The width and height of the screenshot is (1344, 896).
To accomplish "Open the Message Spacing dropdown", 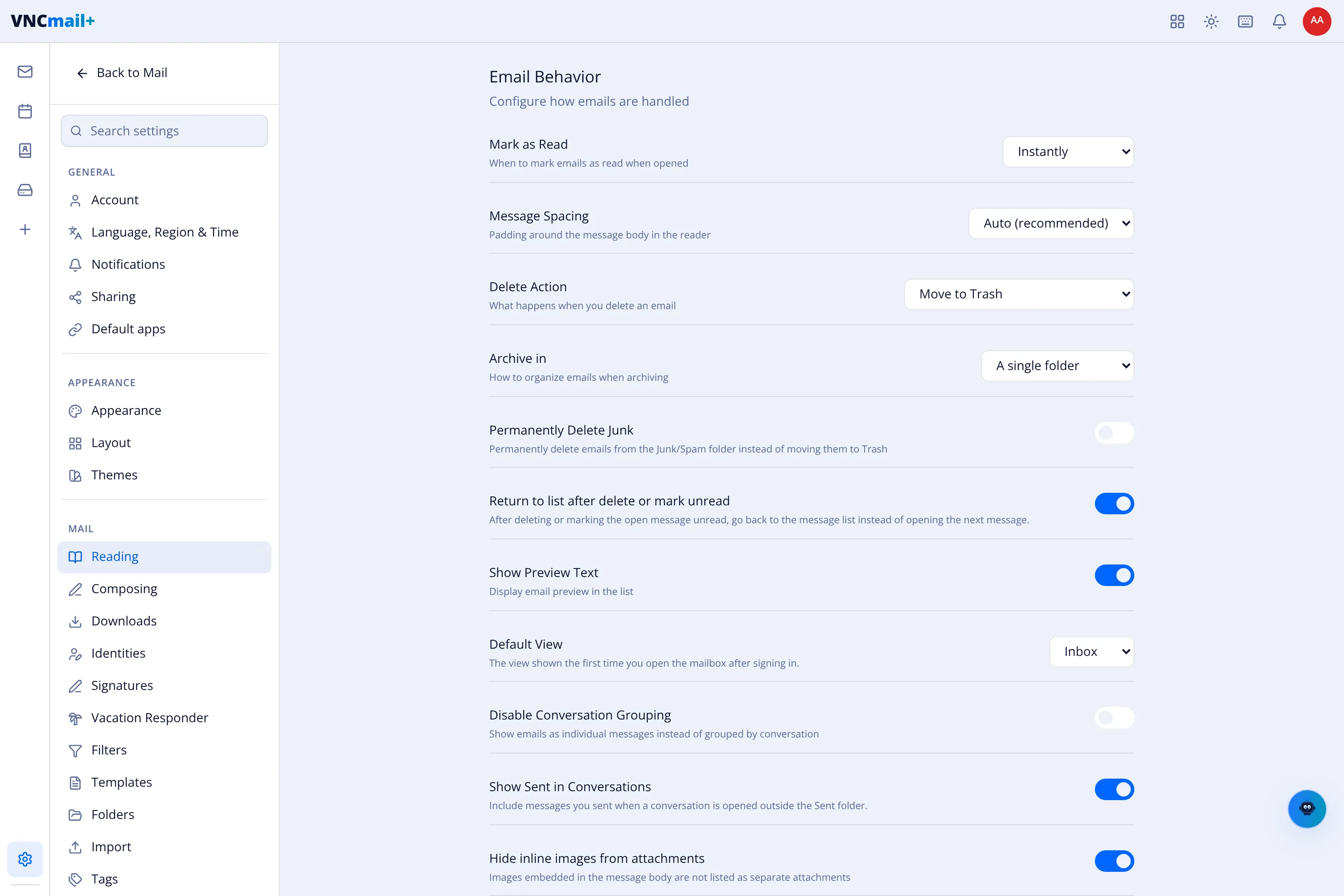I will (1051, 223).
